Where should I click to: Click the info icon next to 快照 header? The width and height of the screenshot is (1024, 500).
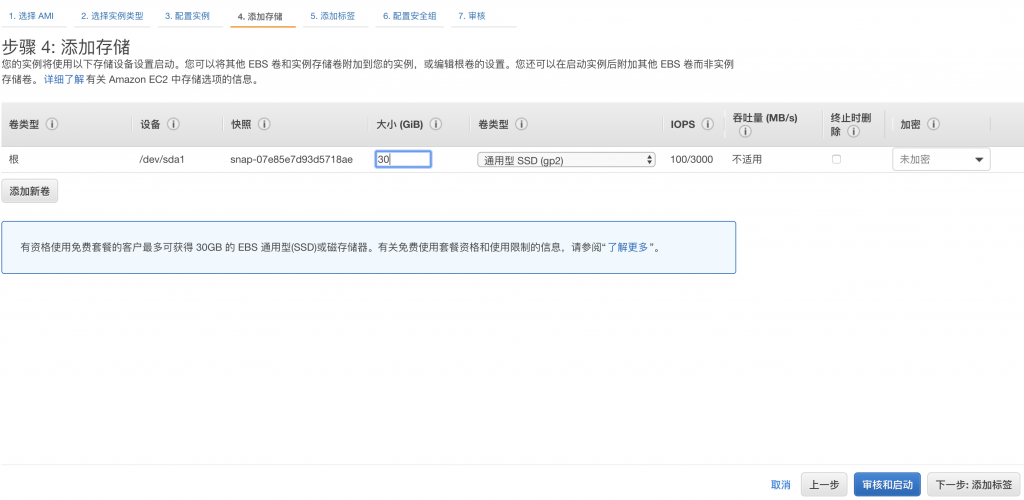click(x=264, y=124)
